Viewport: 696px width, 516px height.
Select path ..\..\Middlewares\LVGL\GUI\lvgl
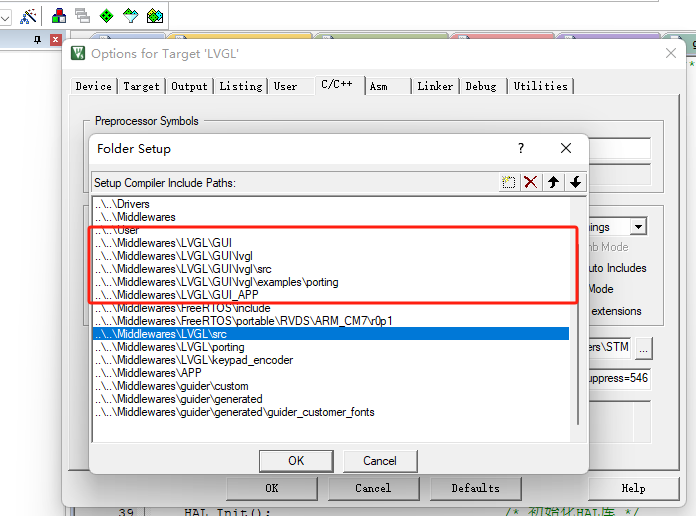331,256
